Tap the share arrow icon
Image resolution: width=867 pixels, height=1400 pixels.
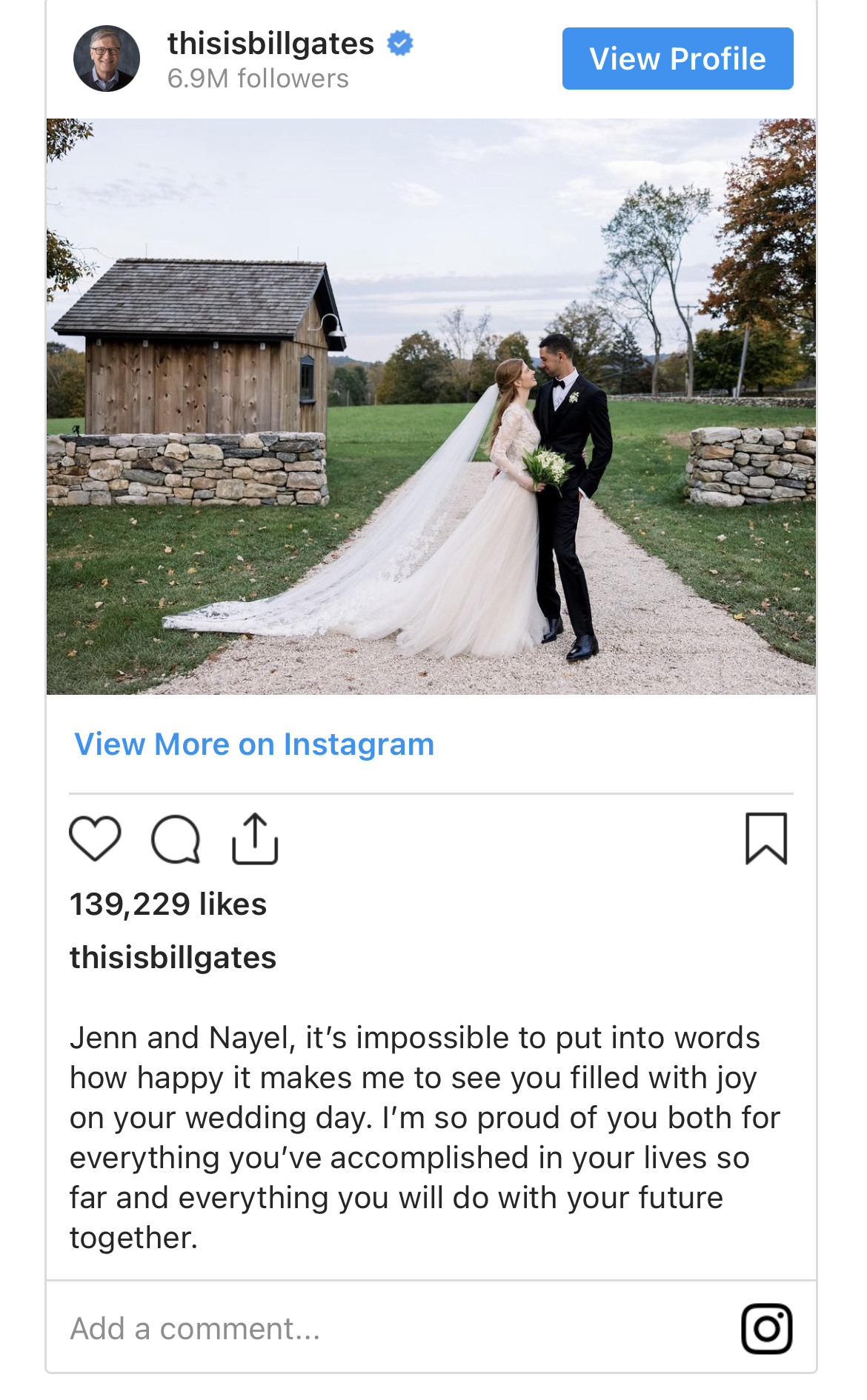255,839
